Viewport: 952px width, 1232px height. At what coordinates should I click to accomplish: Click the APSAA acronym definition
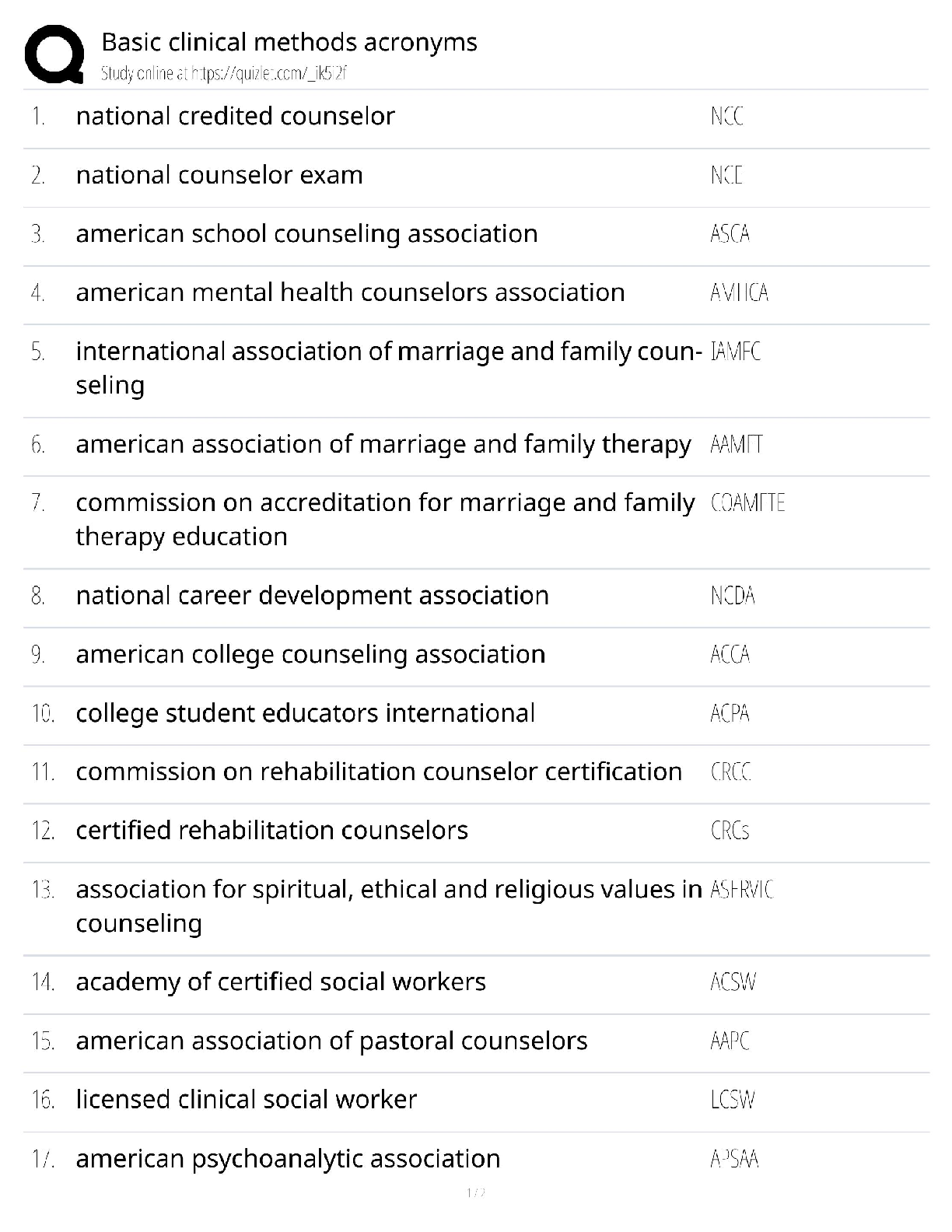point(734,1159)
